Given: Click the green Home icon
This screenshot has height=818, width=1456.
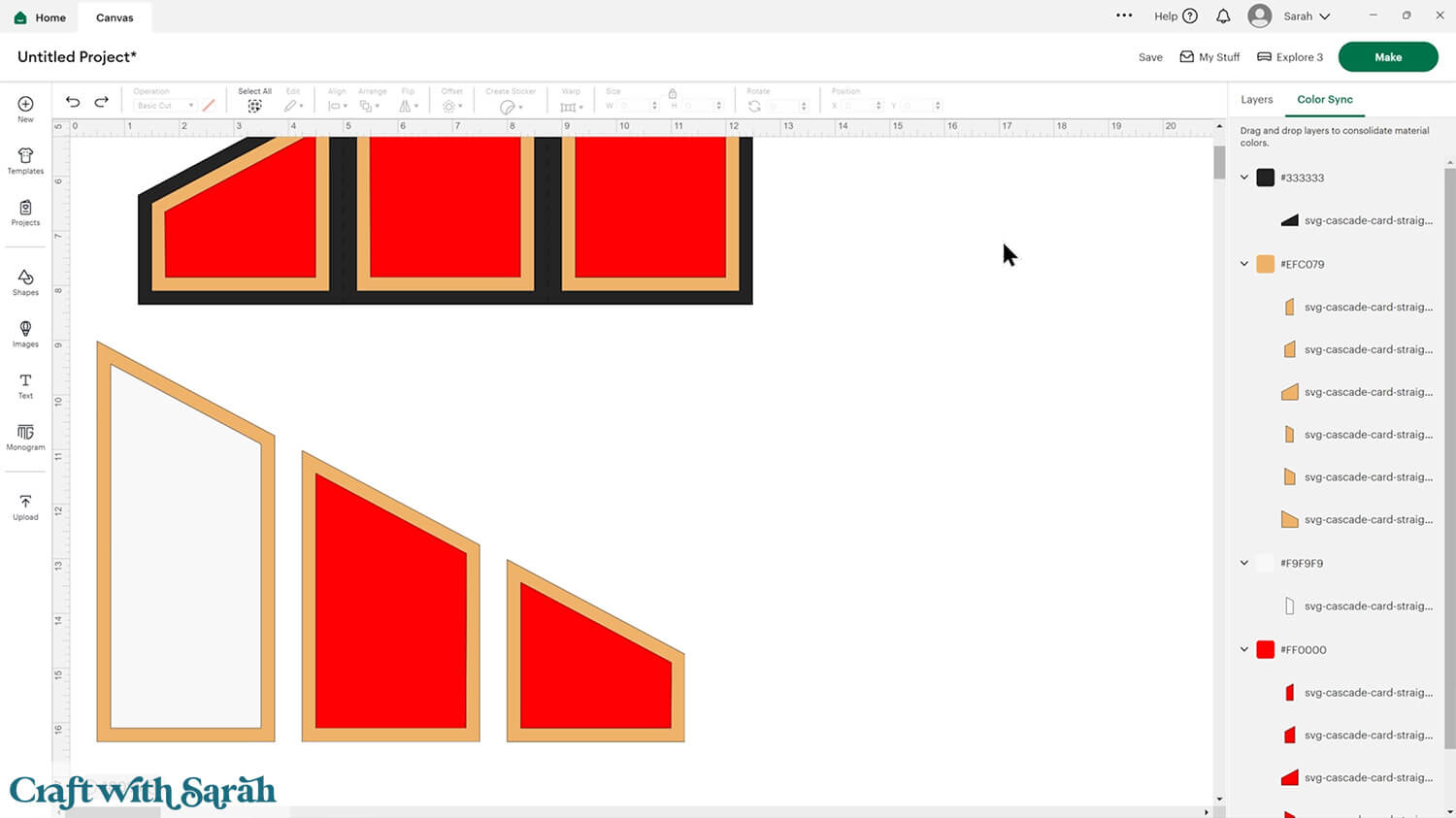Looking at the screenshot, I should tap(20, 17).
